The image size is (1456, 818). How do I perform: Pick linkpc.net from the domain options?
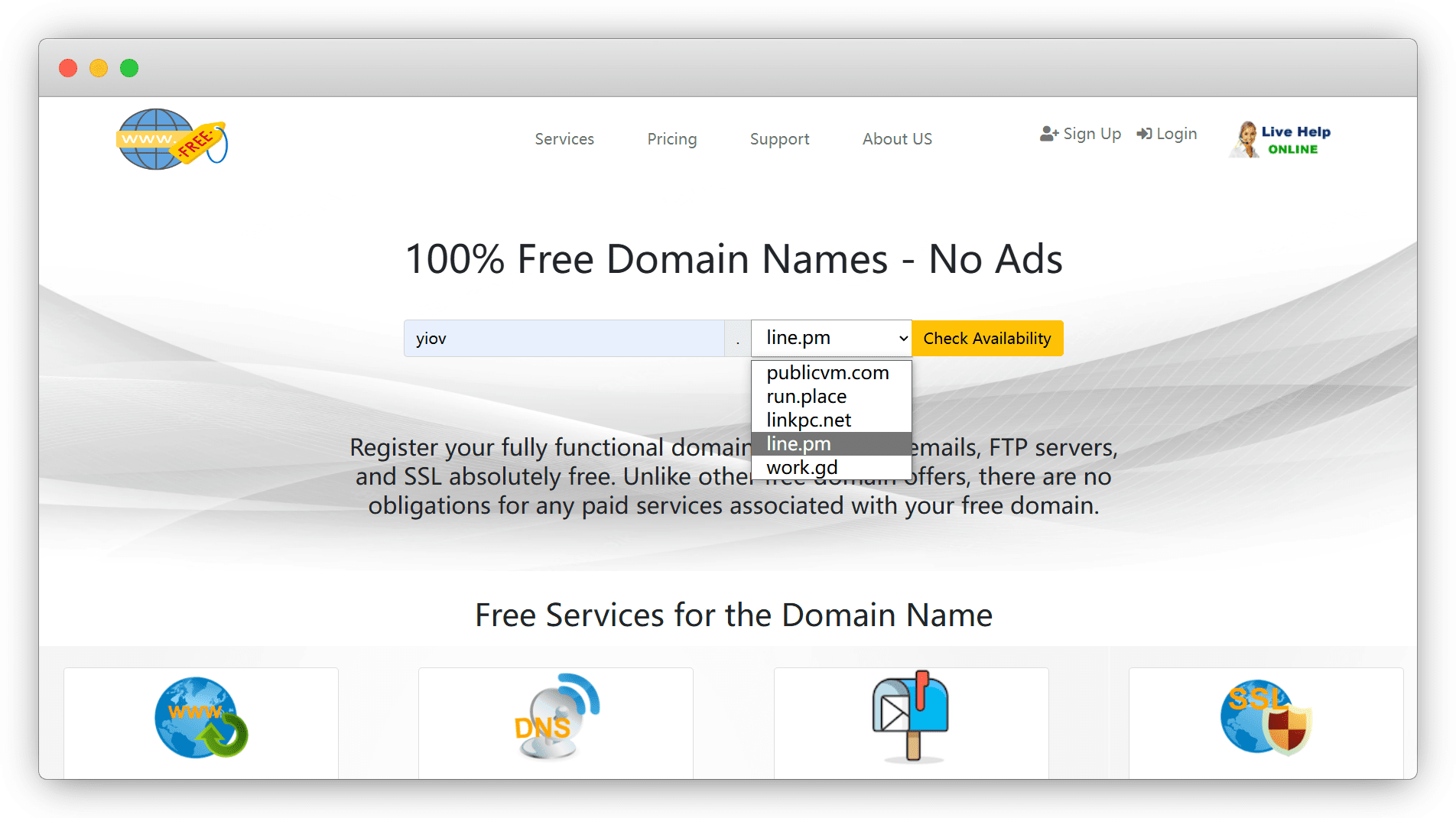(808, 420)
